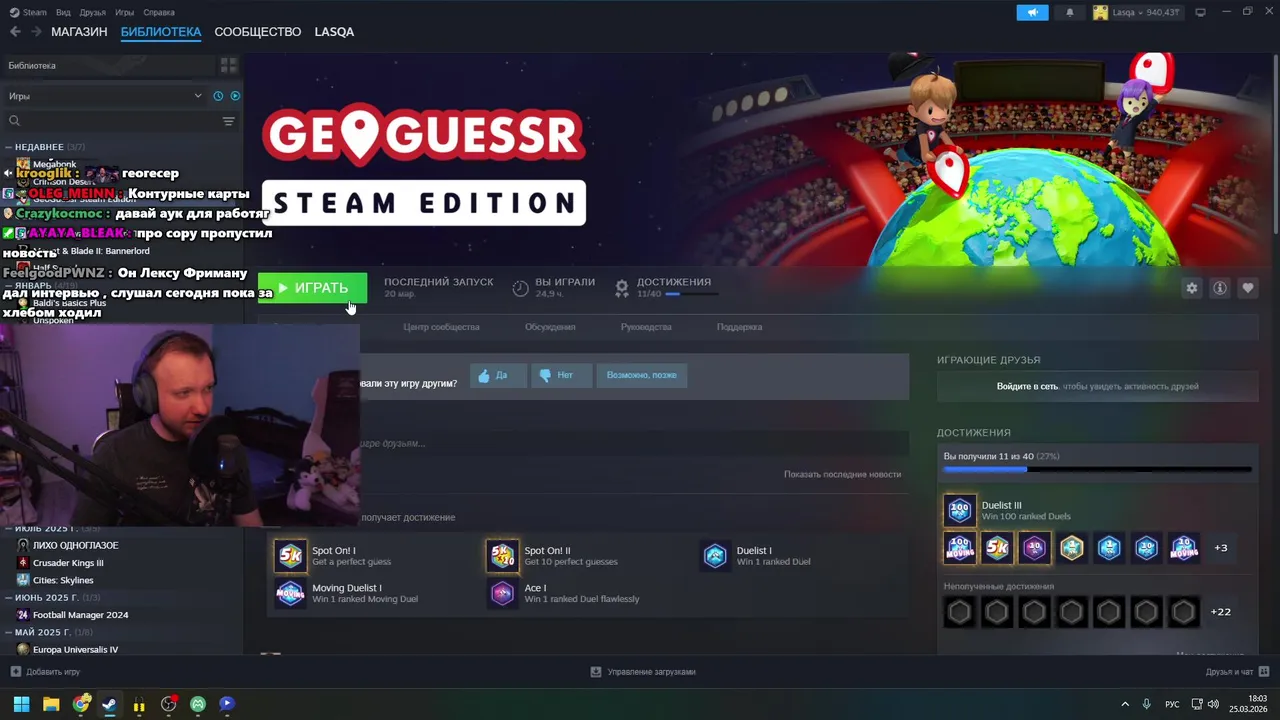Open the Duelist III achievement icon
The height and width of the screenshot is (720, 1280).
click(960, 510)
